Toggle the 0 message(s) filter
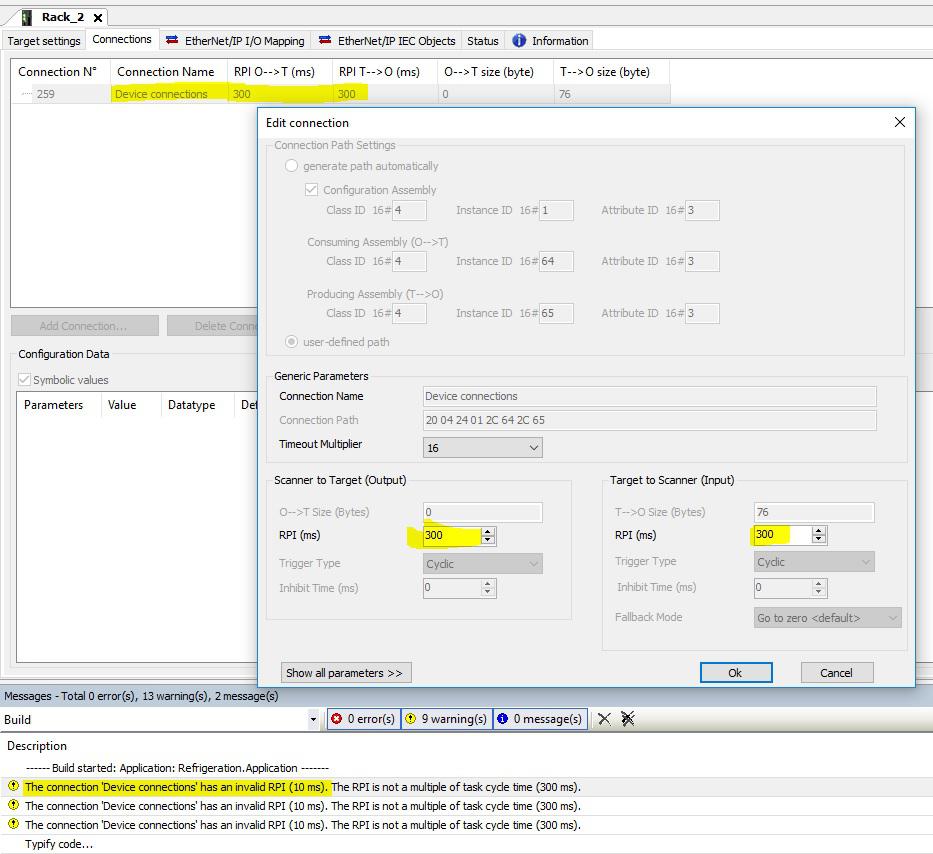The image size is (933, 854). [538, 719]
